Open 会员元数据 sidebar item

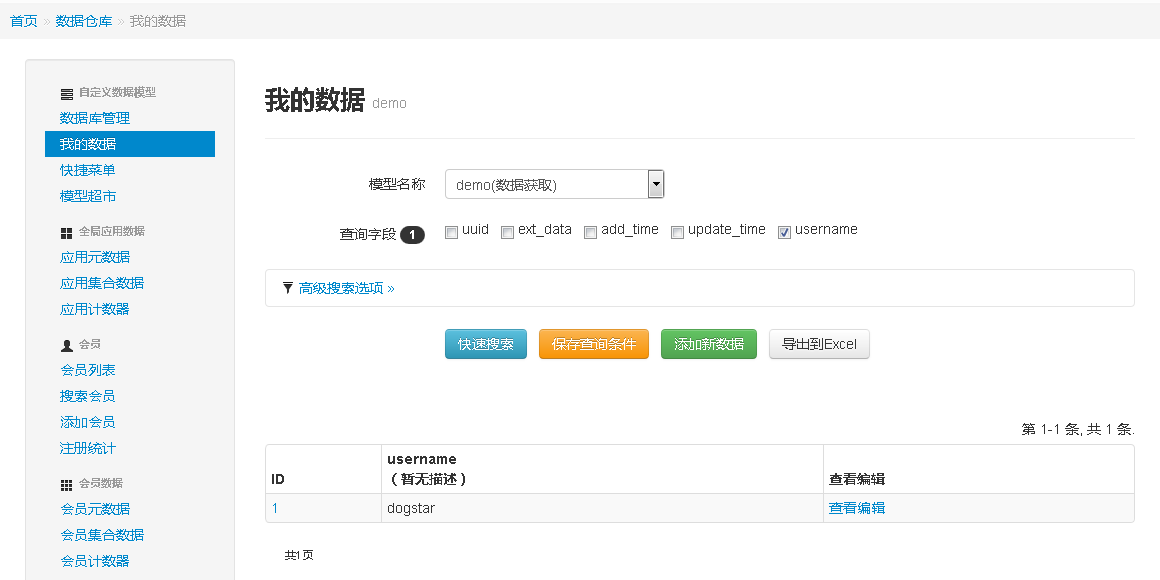click(x=95, y=509)
